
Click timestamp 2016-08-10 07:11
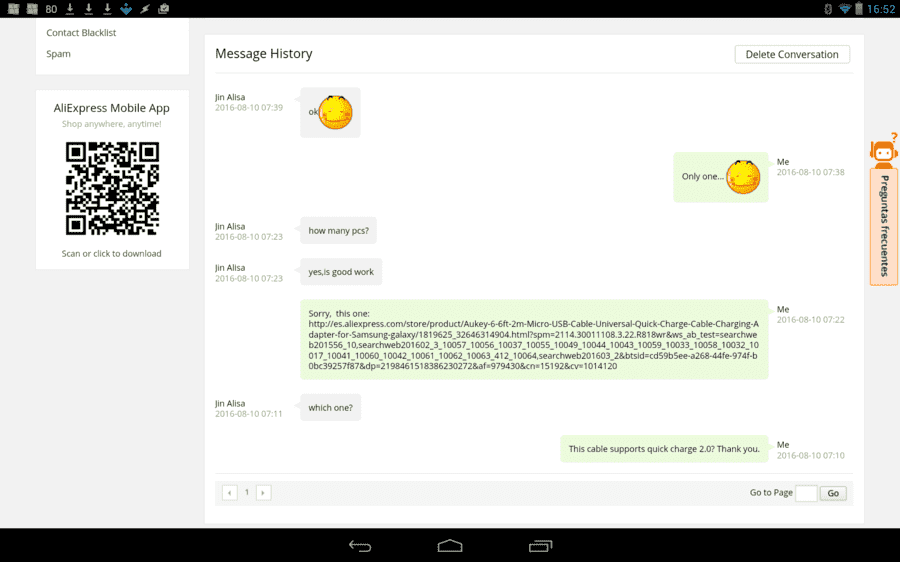point(249,414)
